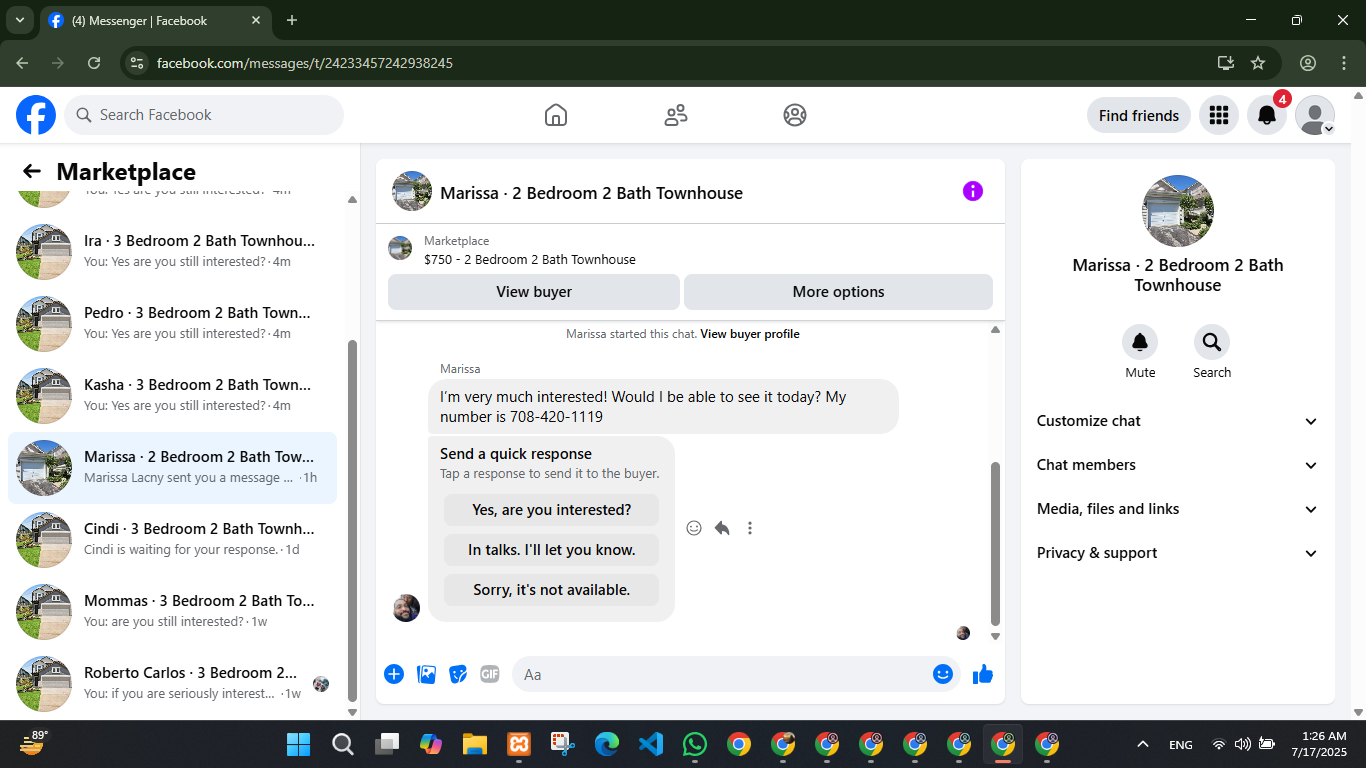Screen dimensions: 1366x768
Task: Attach a photo with the image icon
Action: (x=426, y=674)
